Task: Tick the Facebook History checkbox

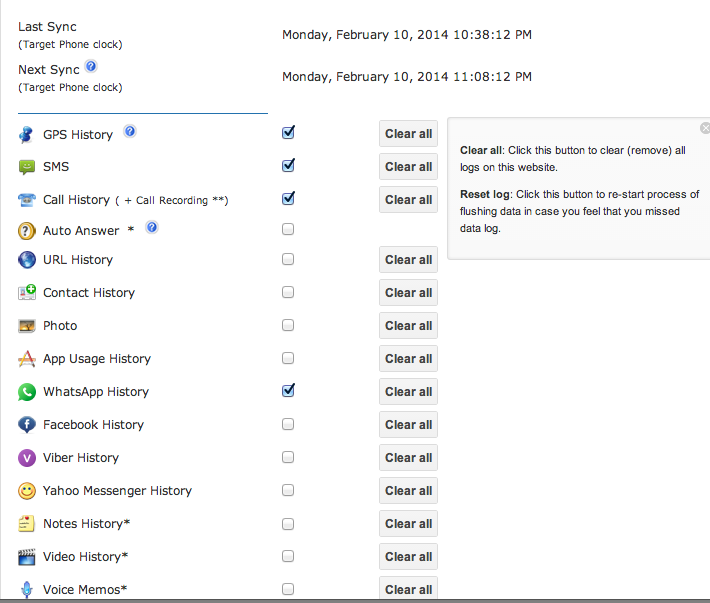Action: click(x=288, y=424)
